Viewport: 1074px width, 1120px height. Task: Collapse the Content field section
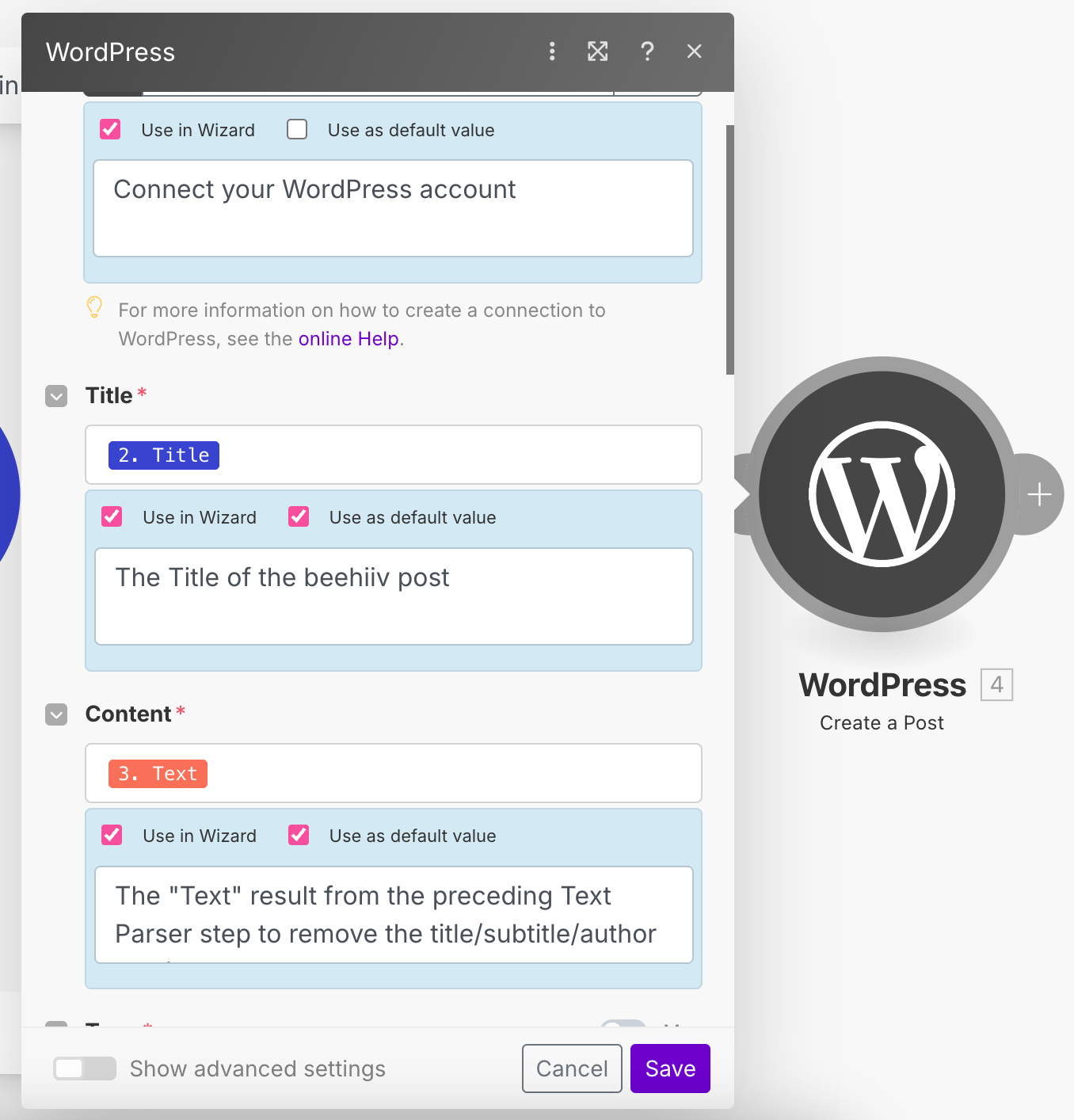click(56, 714)
